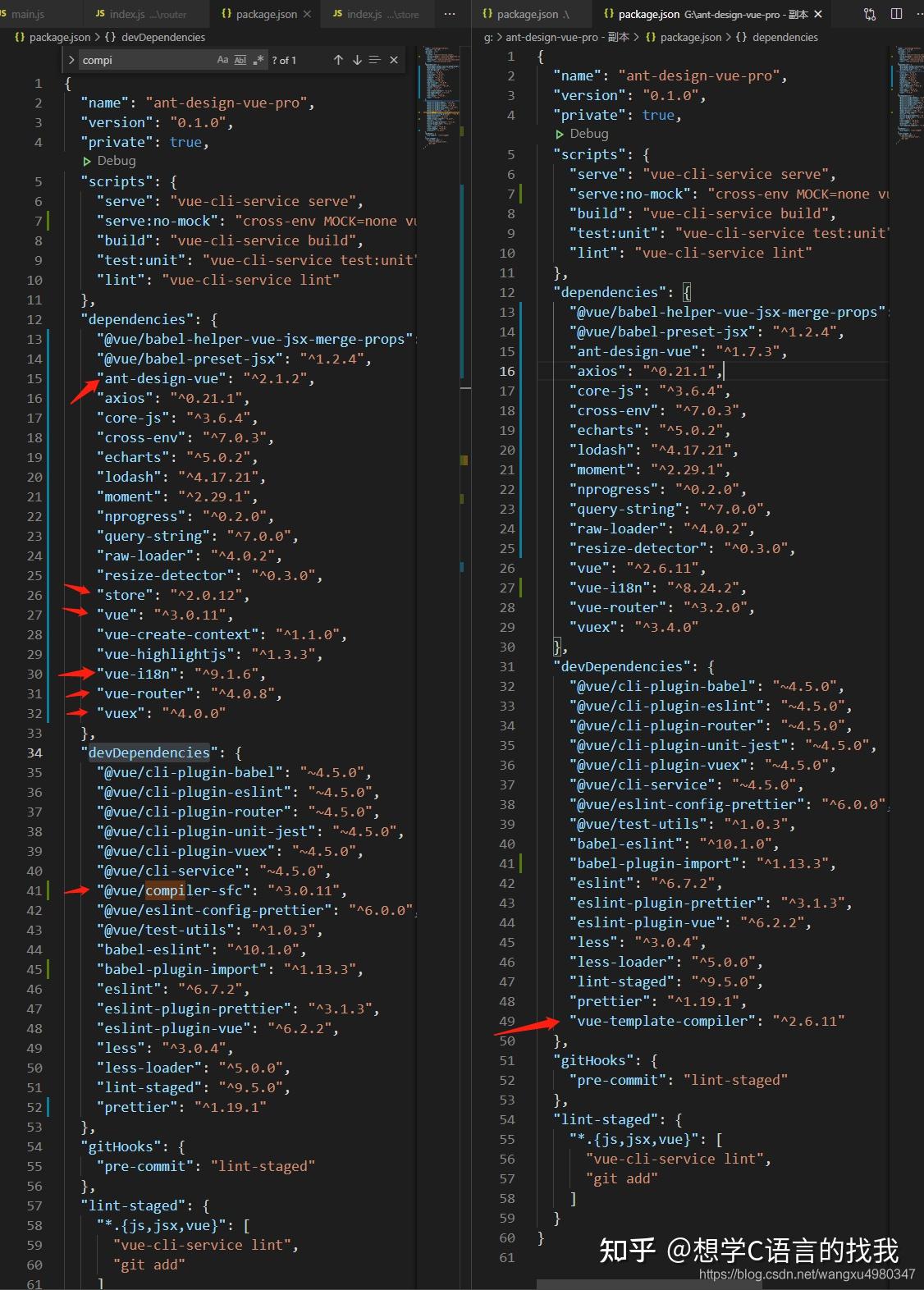Toggle Find in Selection icon

tap(375, 60)
